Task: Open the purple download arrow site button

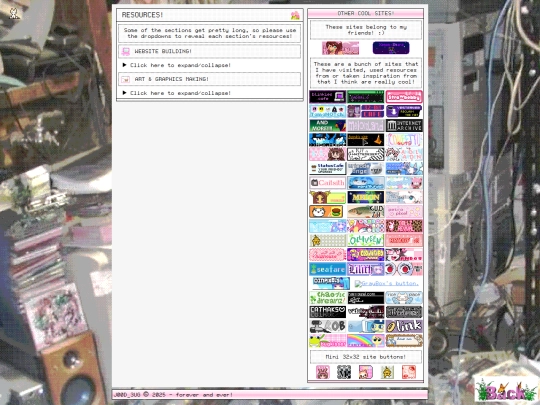Action: (x=404, y=111)
